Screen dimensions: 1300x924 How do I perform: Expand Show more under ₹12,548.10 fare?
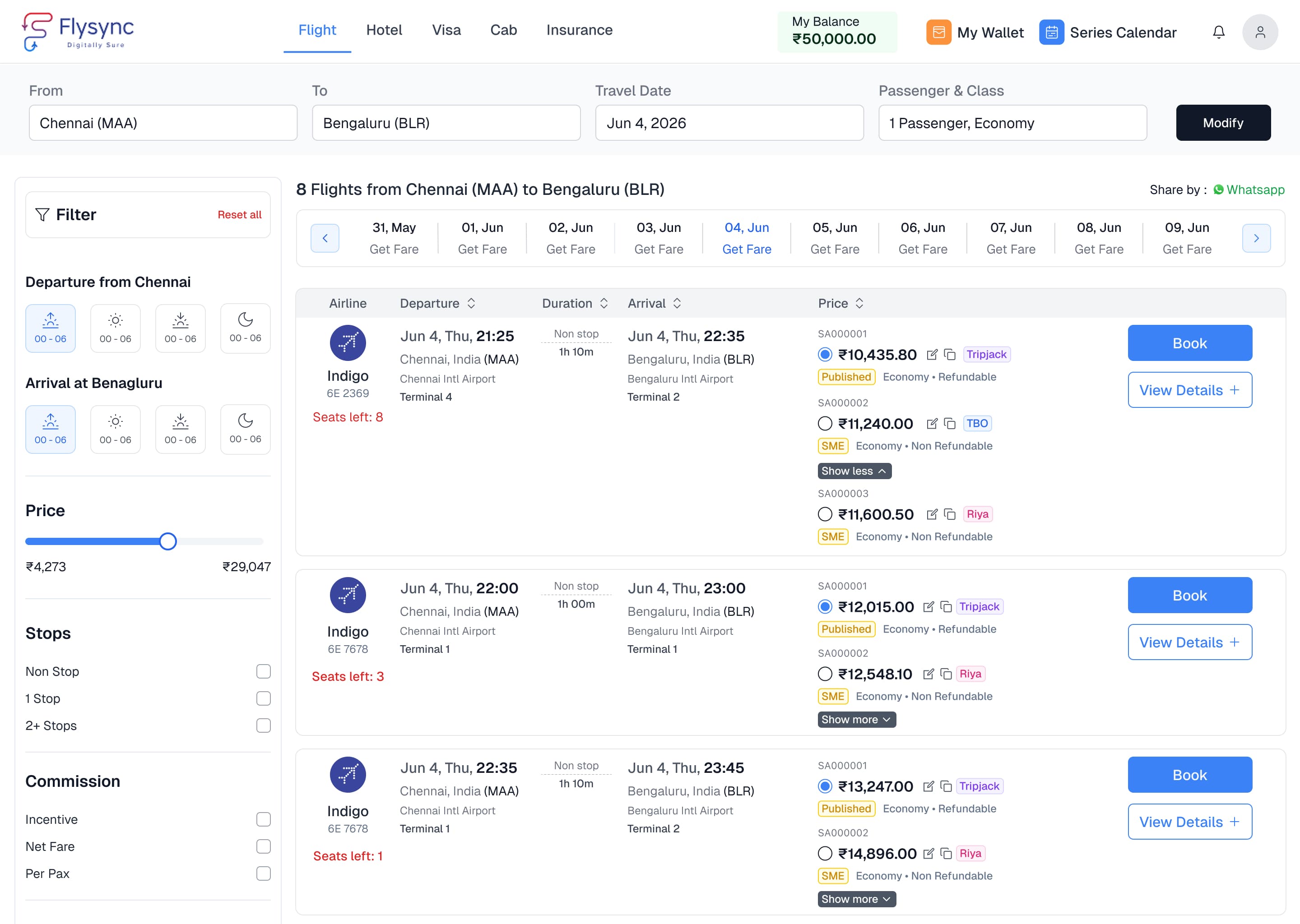click(x=857, y=720)
